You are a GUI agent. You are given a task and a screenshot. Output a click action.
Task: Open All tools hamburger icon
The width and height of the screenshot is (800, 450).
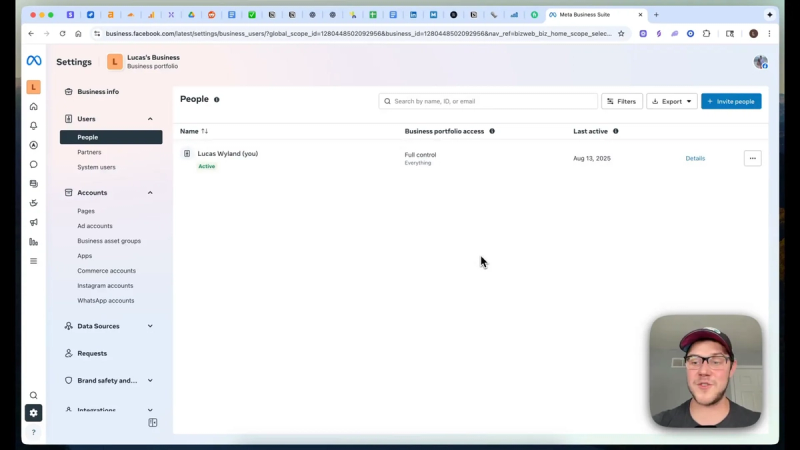click(x=34, y=261)
